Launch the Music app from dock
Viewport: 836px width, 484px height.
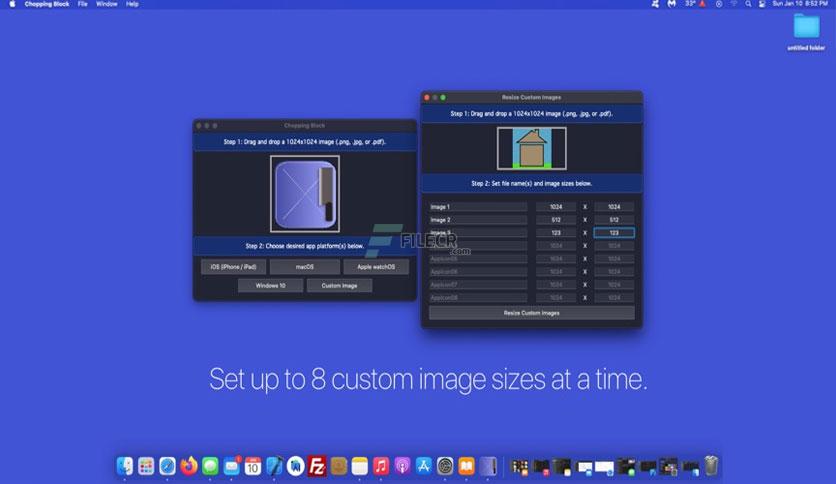(381, 466)
